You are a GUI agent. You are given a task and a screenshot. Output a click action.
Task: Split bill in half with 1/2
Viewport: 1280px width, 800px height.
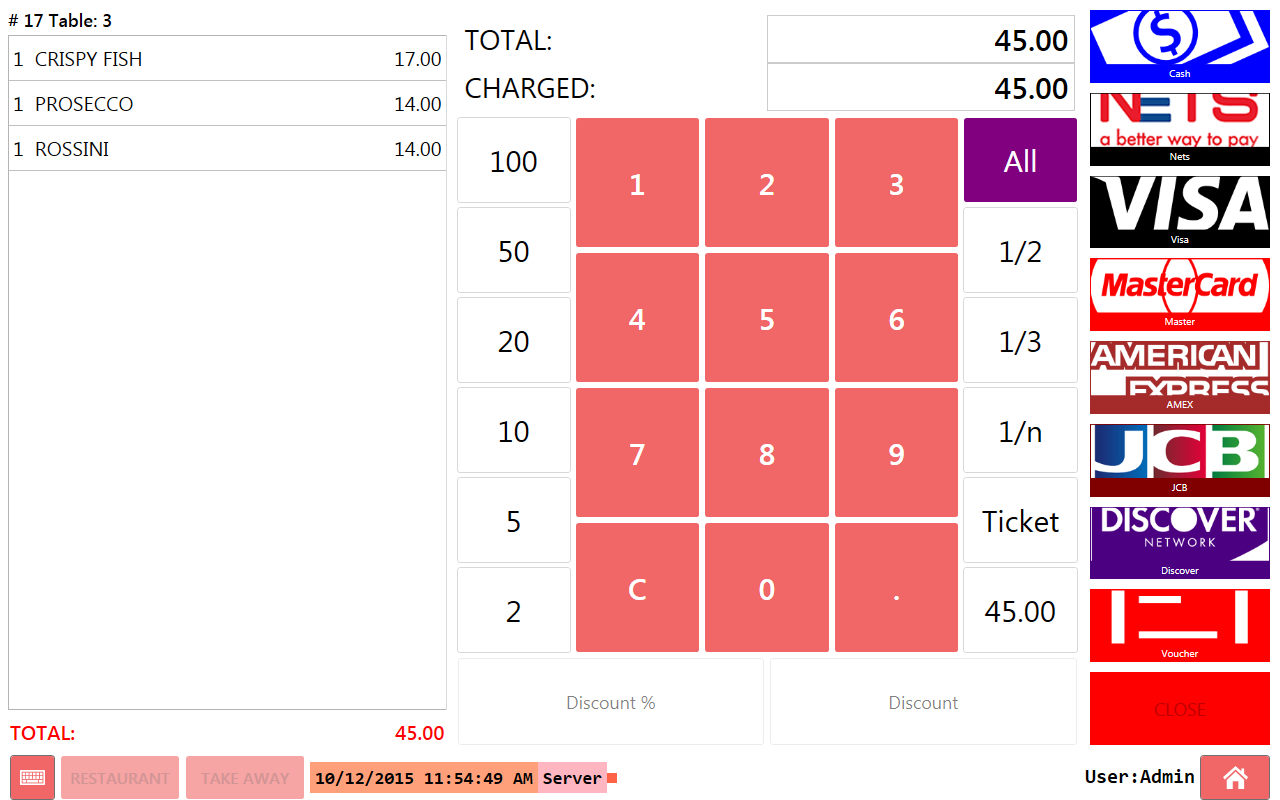click(1020, 251)
